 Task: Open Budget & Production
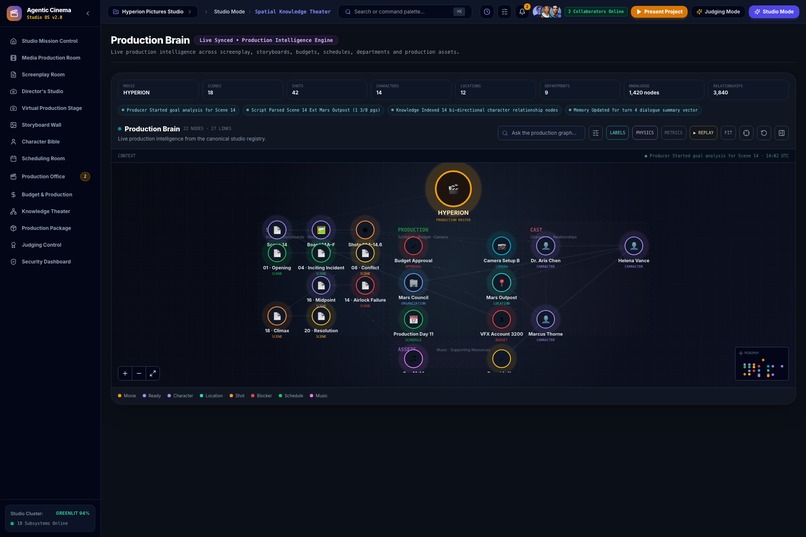49,195
